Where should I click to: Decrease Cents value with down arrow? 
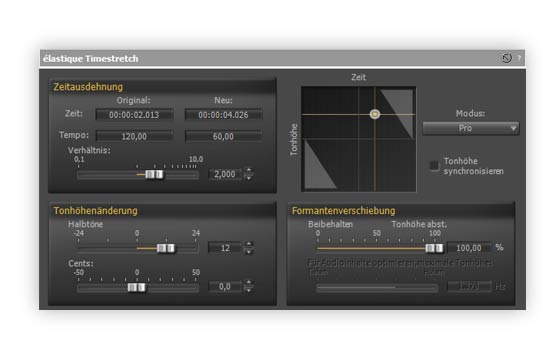249,290
